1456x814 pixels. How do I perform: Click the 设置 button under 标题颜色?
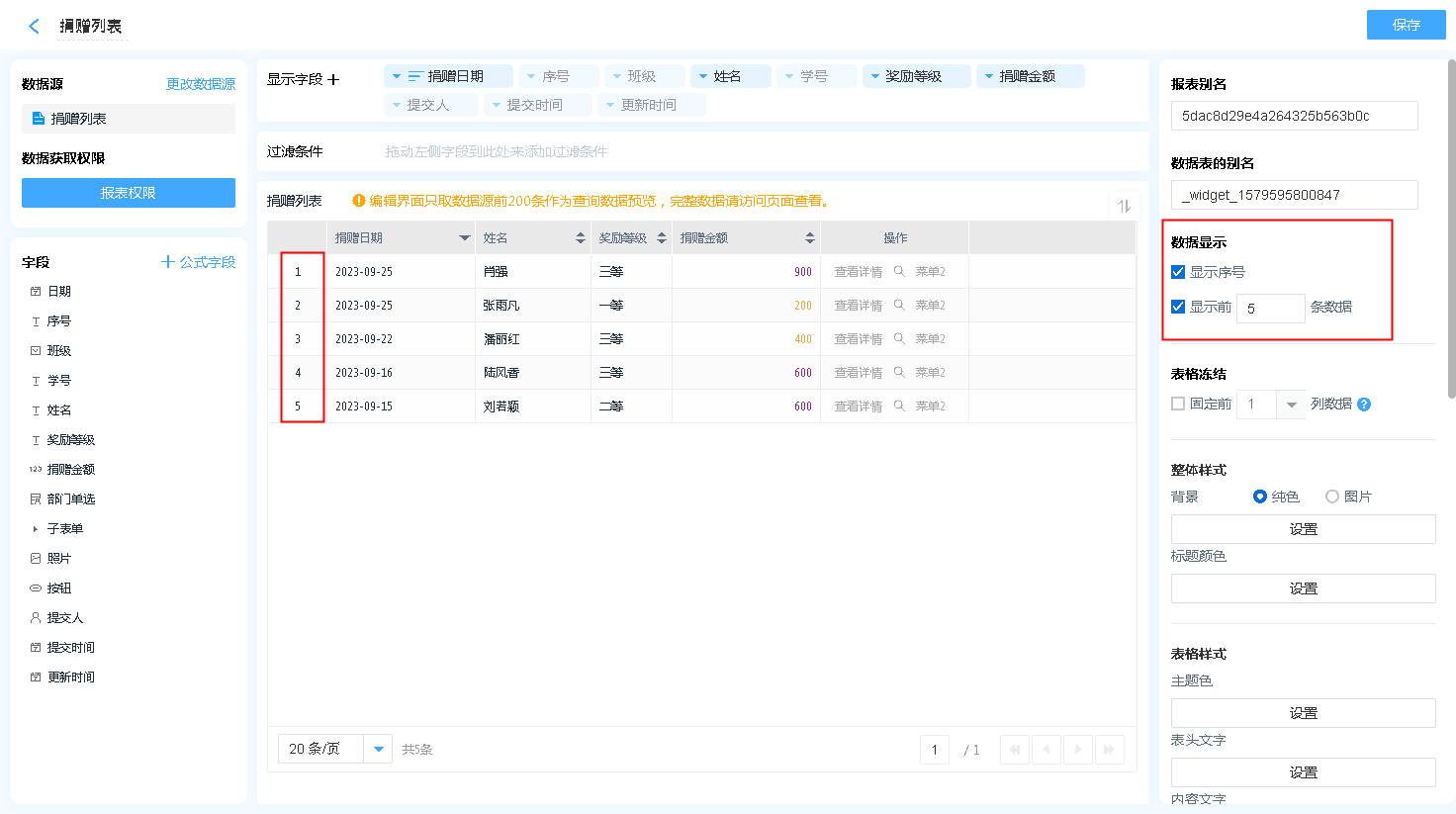click(1303, 588)
